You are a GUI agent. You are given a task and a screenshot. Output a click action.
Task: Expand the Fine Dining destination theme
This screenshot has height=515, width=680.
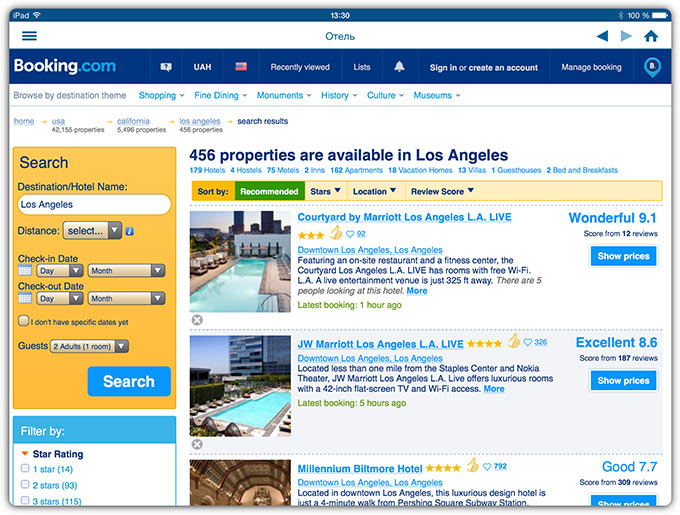(220, 95)
